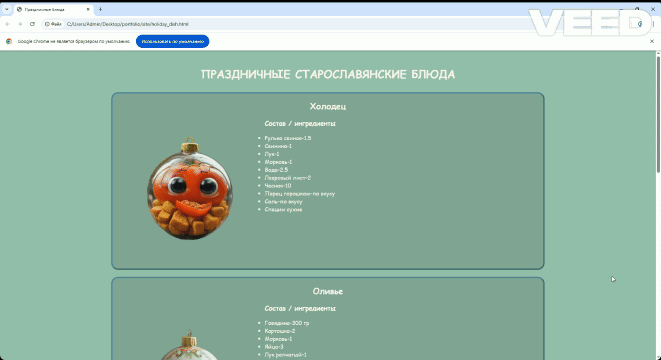This screenshot has height=360, width=661.
Task: Click the page's vertical scrollbar thumb
Action: coord(658,114)
